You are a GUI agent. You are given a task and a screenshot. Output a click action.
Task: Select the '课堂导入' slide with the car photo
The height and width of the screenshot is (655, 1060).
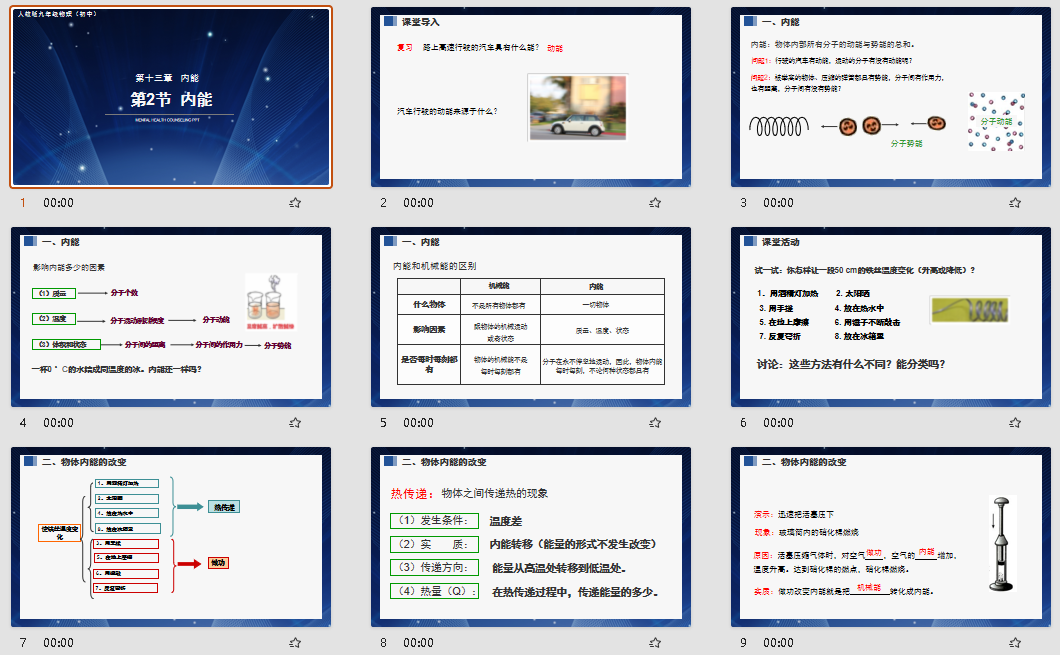531,97
